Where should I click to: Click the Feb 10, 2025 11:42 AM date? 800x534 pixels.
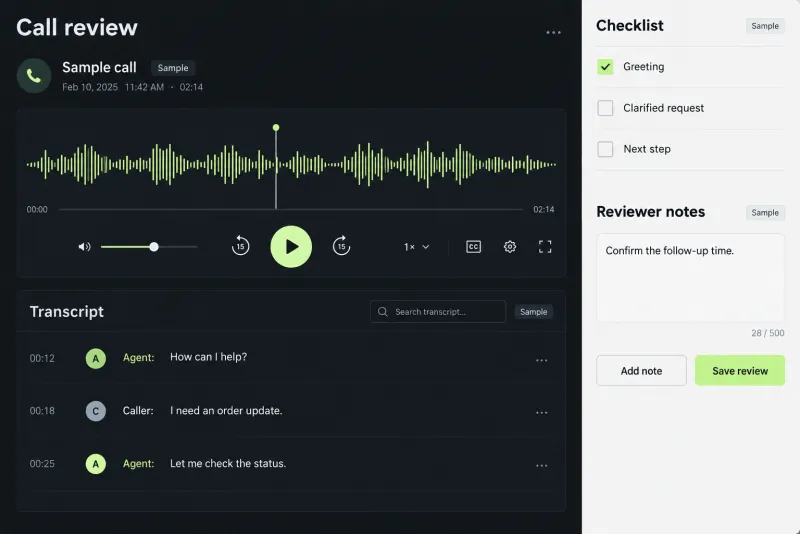point(113,87)
